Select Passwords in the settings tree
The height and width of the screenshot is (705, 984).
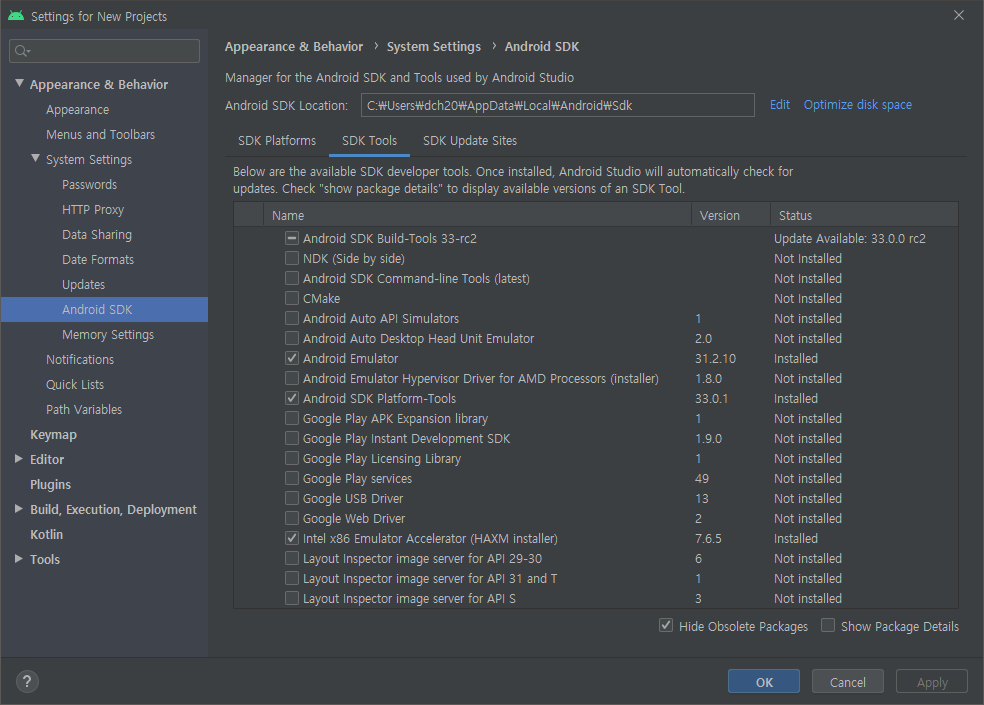[89, 185]
